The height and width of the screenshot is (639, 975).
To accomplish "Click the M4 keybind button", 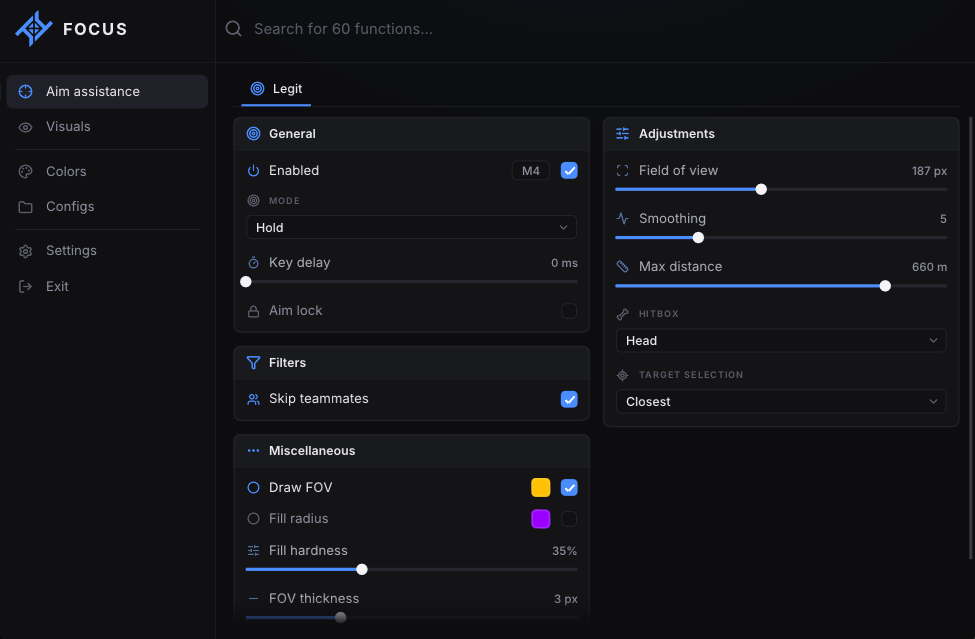I will pos(530,170).
